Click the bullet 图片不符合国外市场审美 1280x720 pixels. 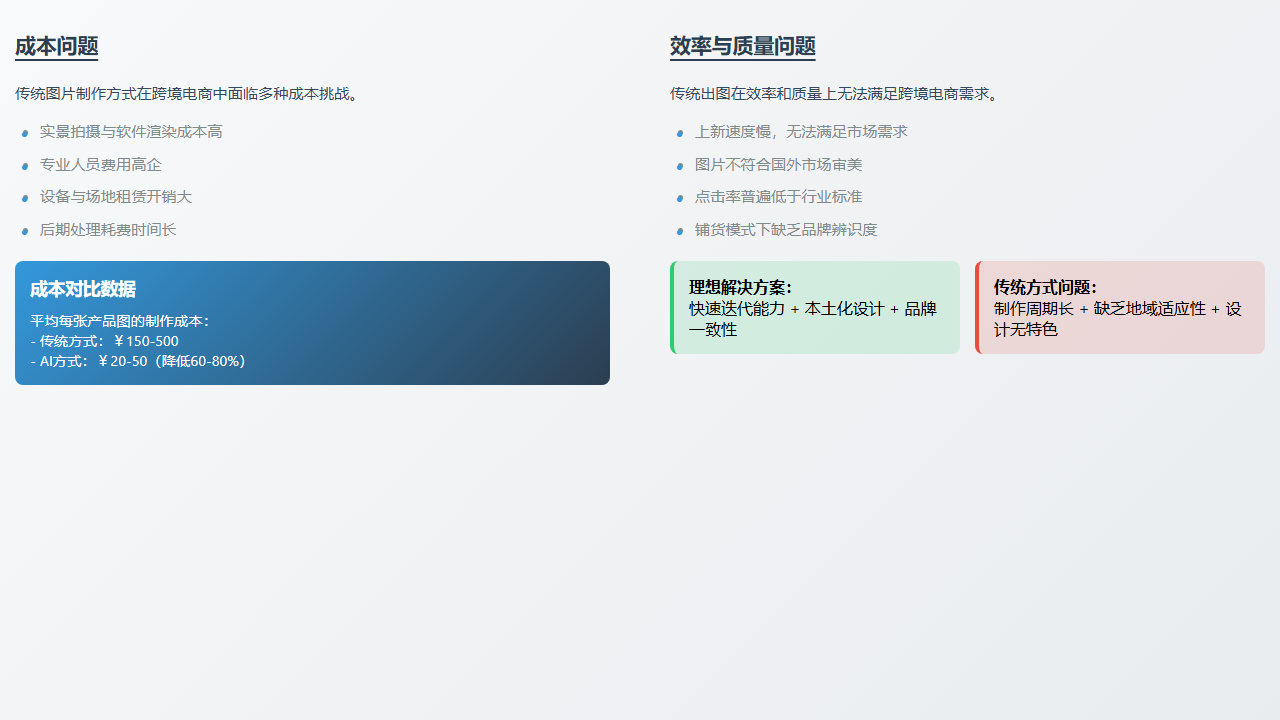pos(778,165)
